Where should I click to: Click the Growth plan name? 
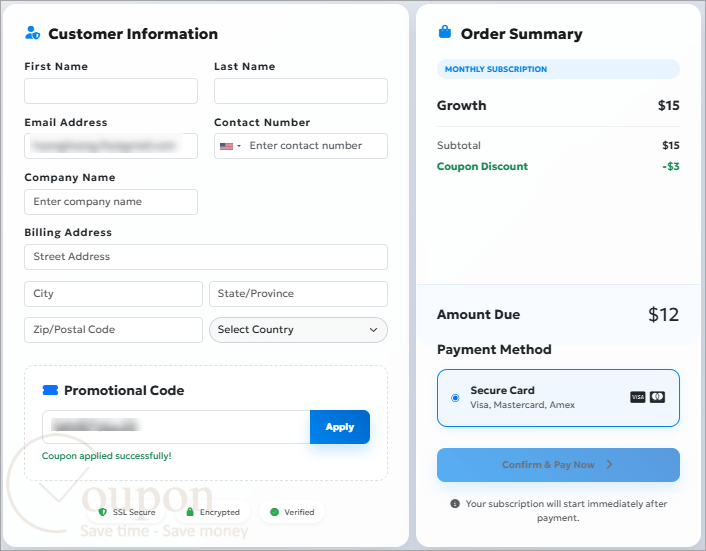(x=462, y=105)
